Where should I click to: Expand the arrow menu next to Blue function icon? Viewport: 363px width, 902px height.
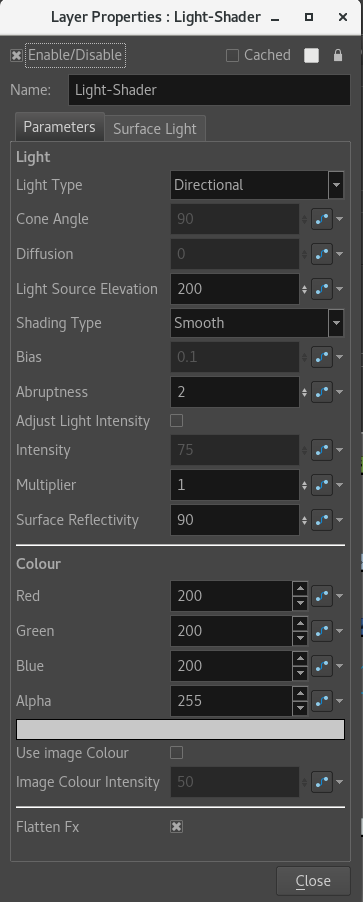[x=339, y=666]
